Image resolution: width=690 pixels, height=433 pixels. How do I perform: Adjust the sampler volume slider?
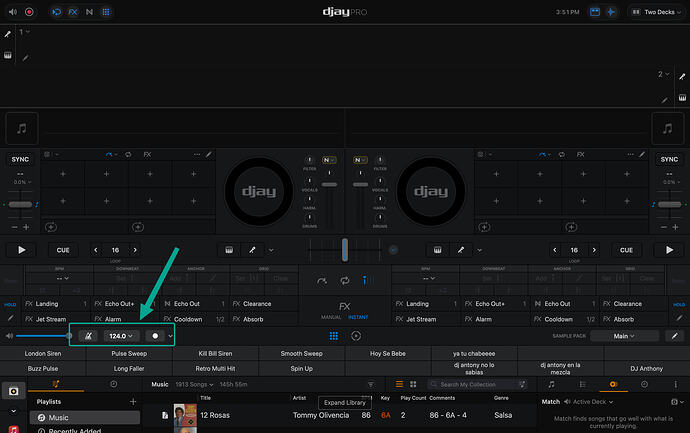(42, 336)
